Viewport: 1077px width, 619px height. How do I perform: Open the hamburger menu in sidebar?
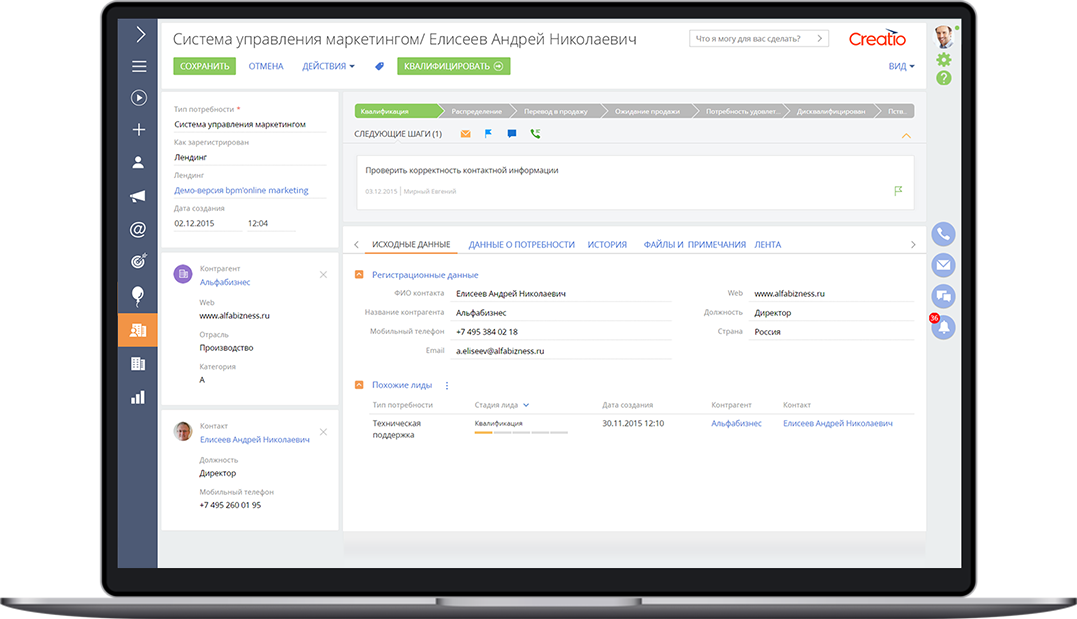click(x=139, y=67)
